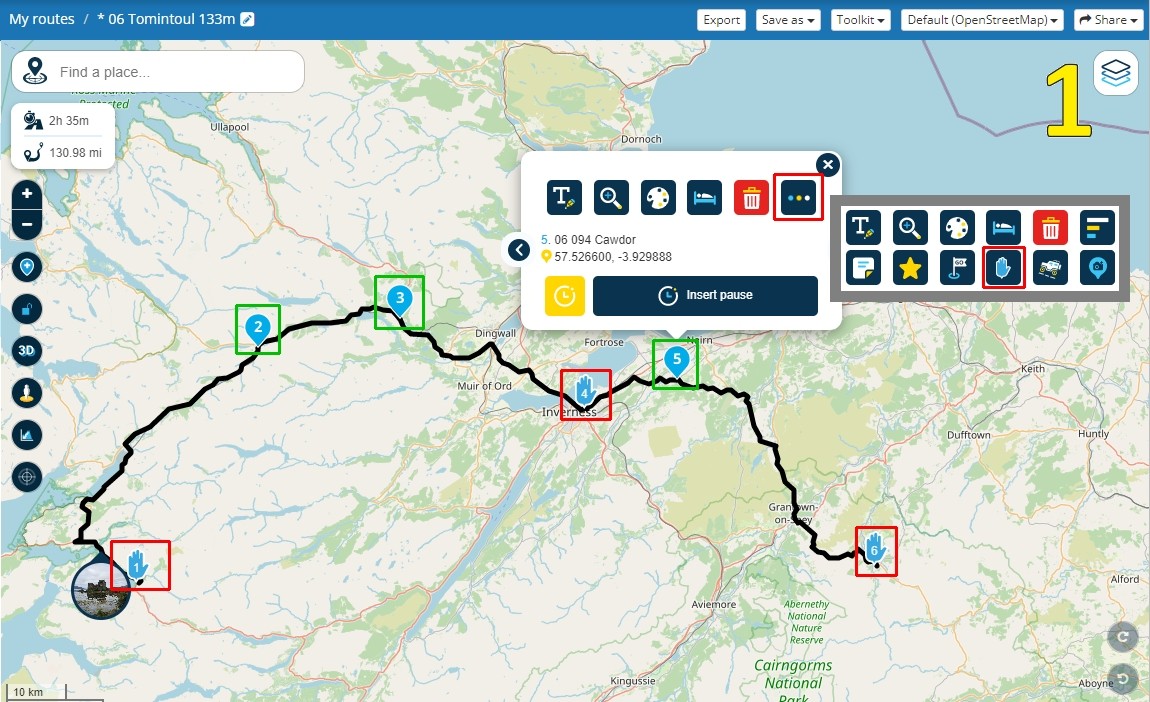Click the yellow star favorite icon
Screen dimensions: 1150x702
coord(910,268)
